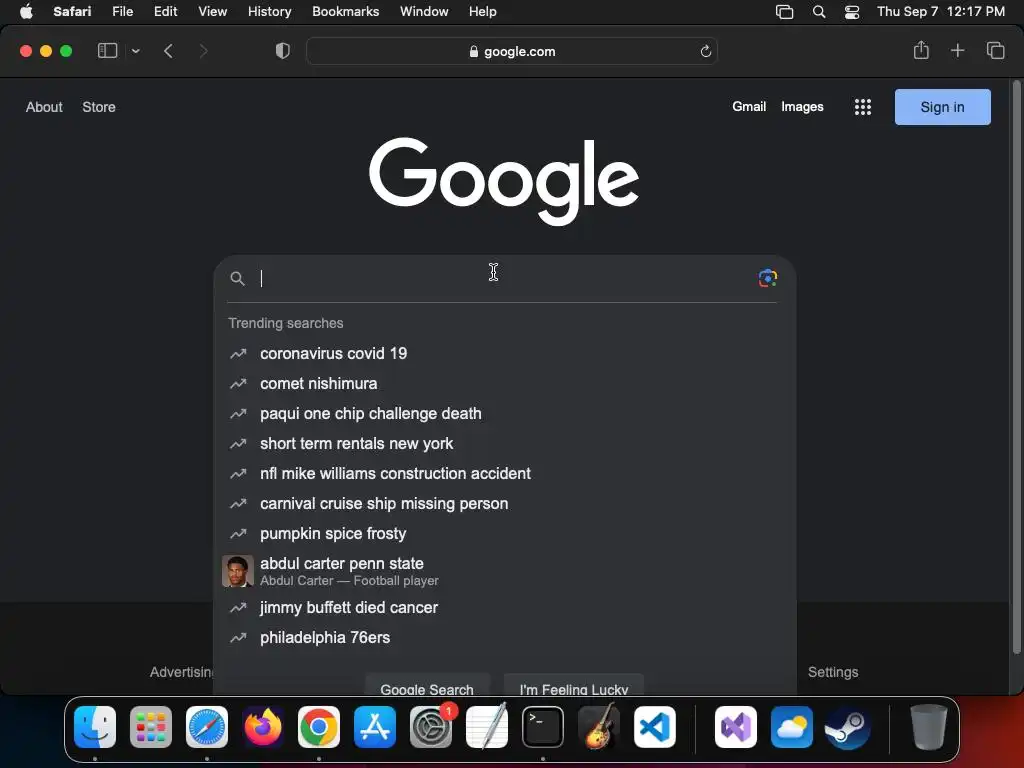
Task: Launch Firefox from the Dock
Action: tap(263, 727)
